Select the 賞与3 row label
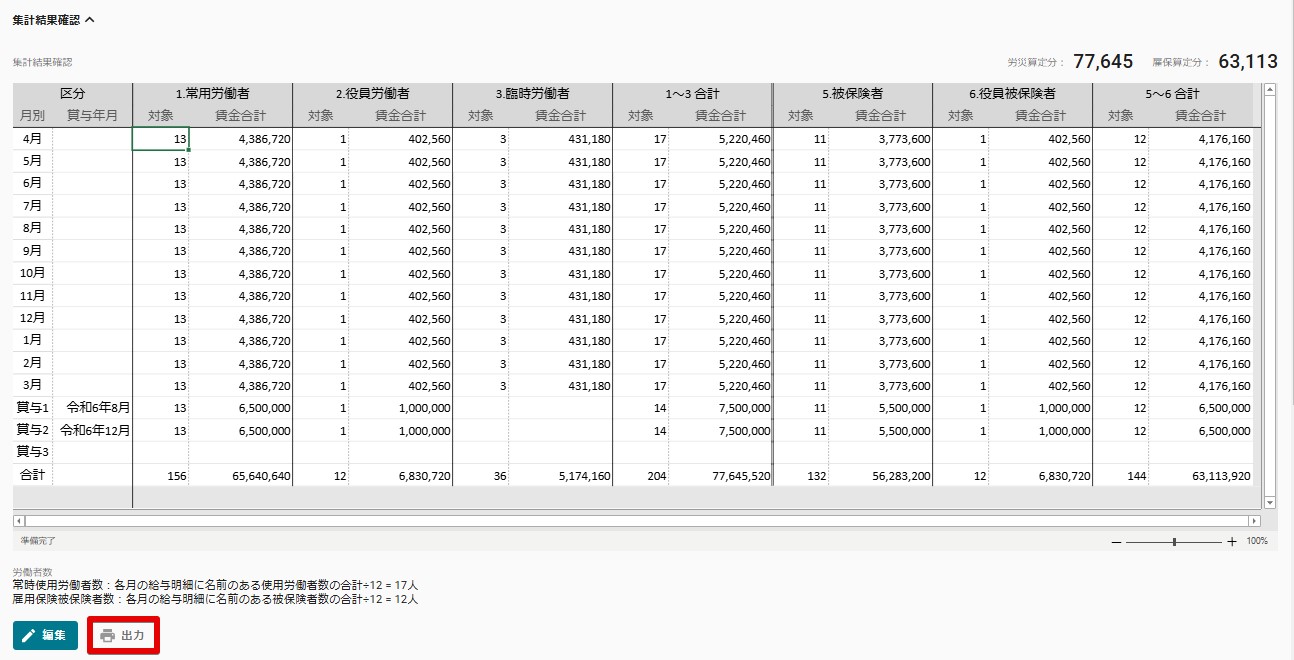The height and width of the screenshot is (660, 1294). point(32,453)
